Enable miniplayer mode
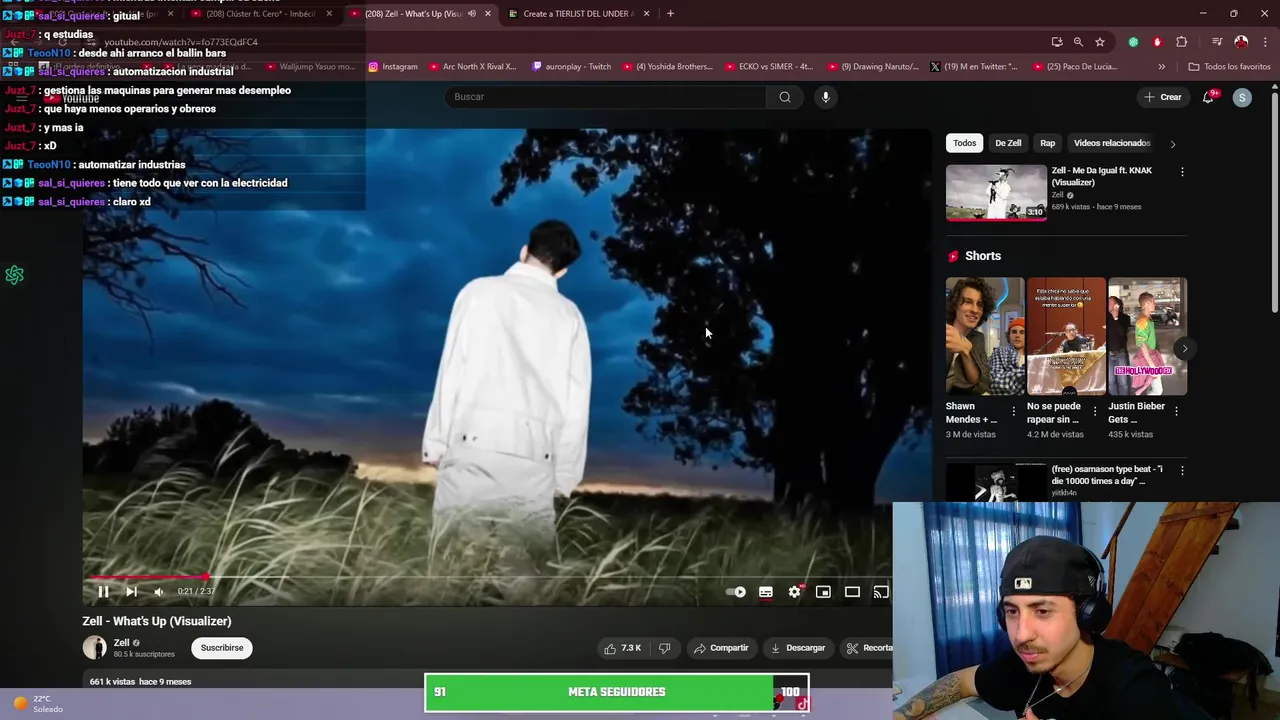Image resolution: width=1280 pixels, height=720 pixels. click(823, 592)
